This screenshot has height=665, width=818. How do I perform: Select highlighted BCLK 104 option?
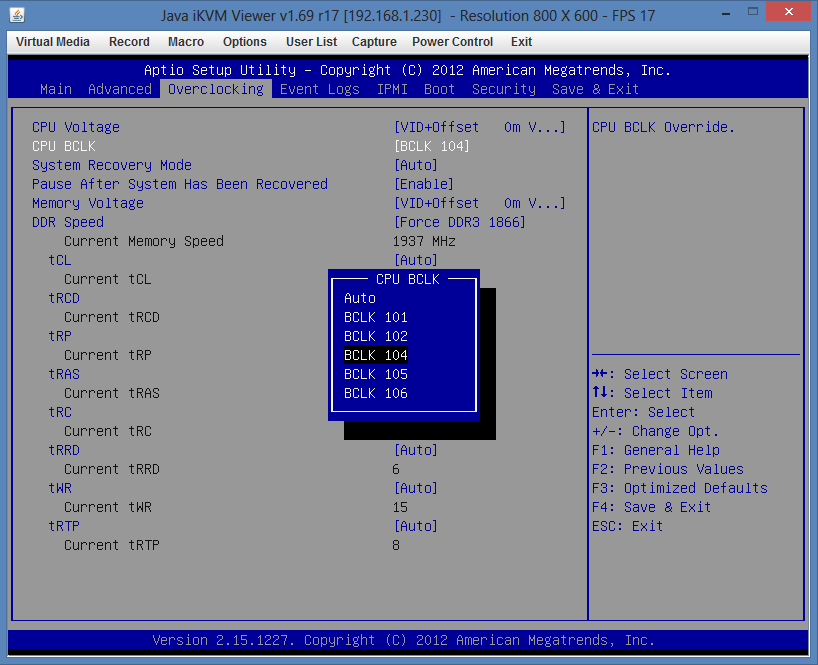(x=376, y=355)
